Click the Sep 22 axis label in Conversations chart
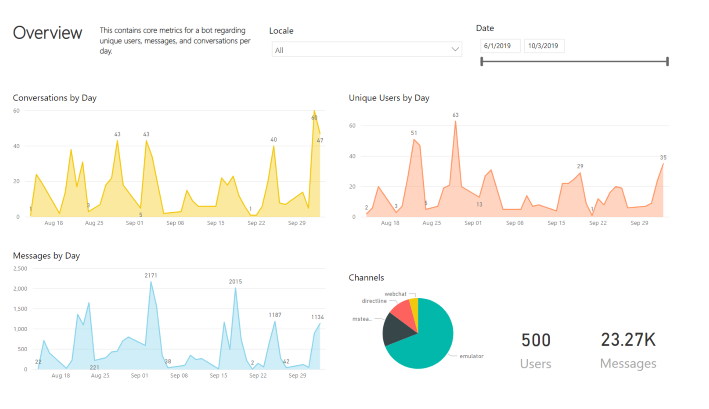This screenshot has height=409, width=709. click(256, 223)
